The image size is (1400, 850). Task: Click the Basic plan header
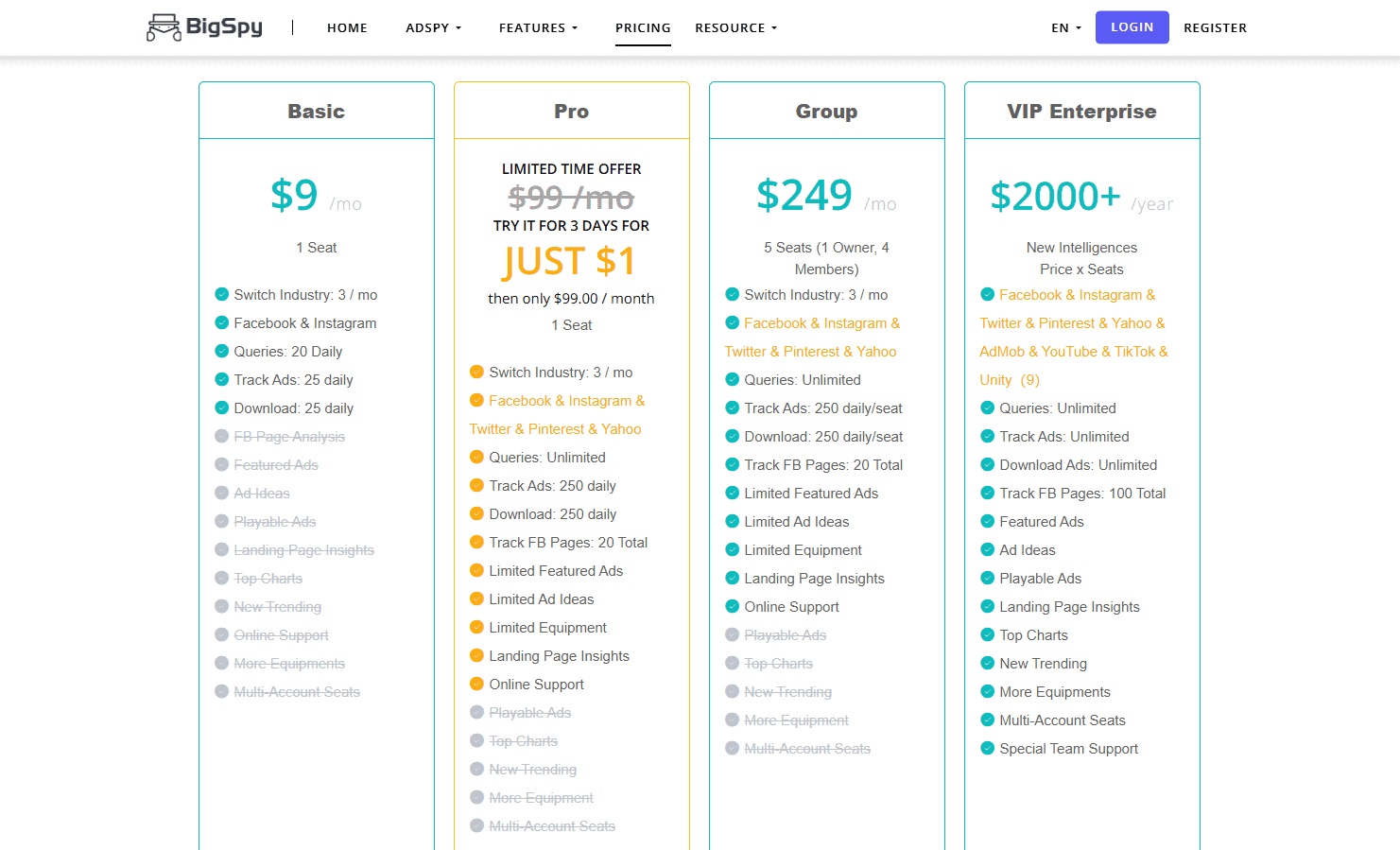pyautogui.click(x=317, y=112)
